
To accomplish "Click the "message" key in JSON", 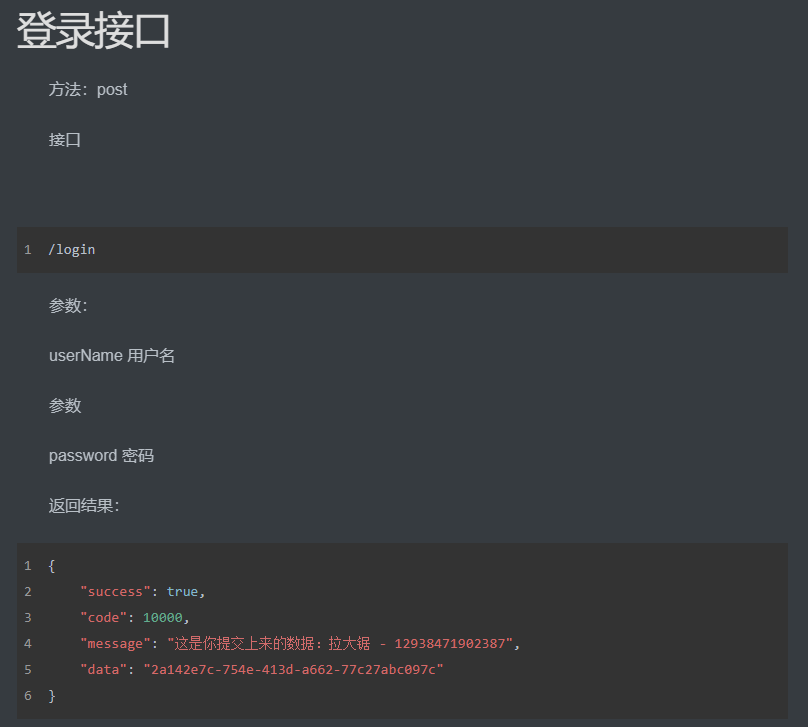I will [115, 644].
